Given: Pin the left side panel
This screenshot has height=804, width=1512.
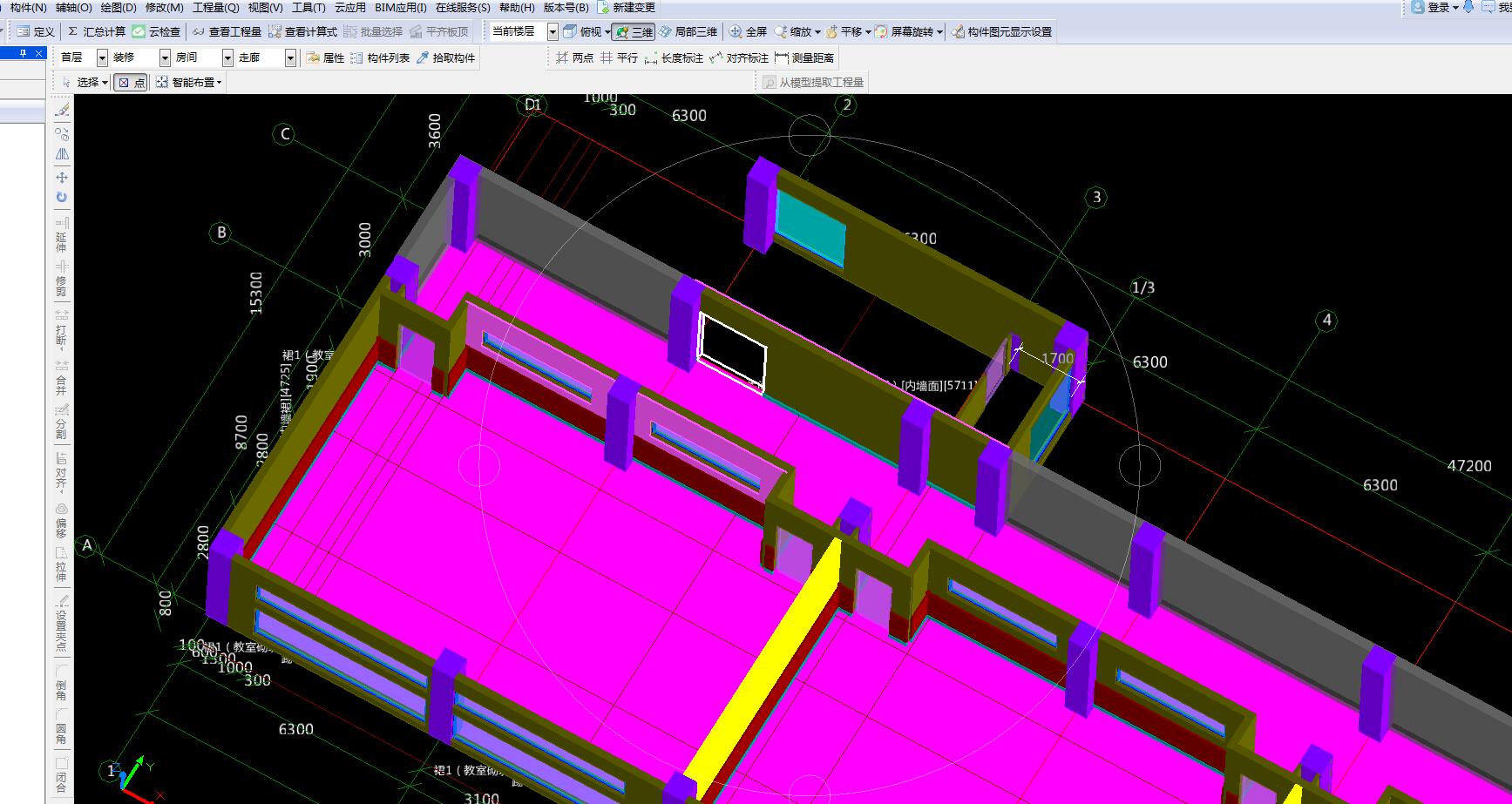Looking at the screenshot, I should (x=24, y=53).
